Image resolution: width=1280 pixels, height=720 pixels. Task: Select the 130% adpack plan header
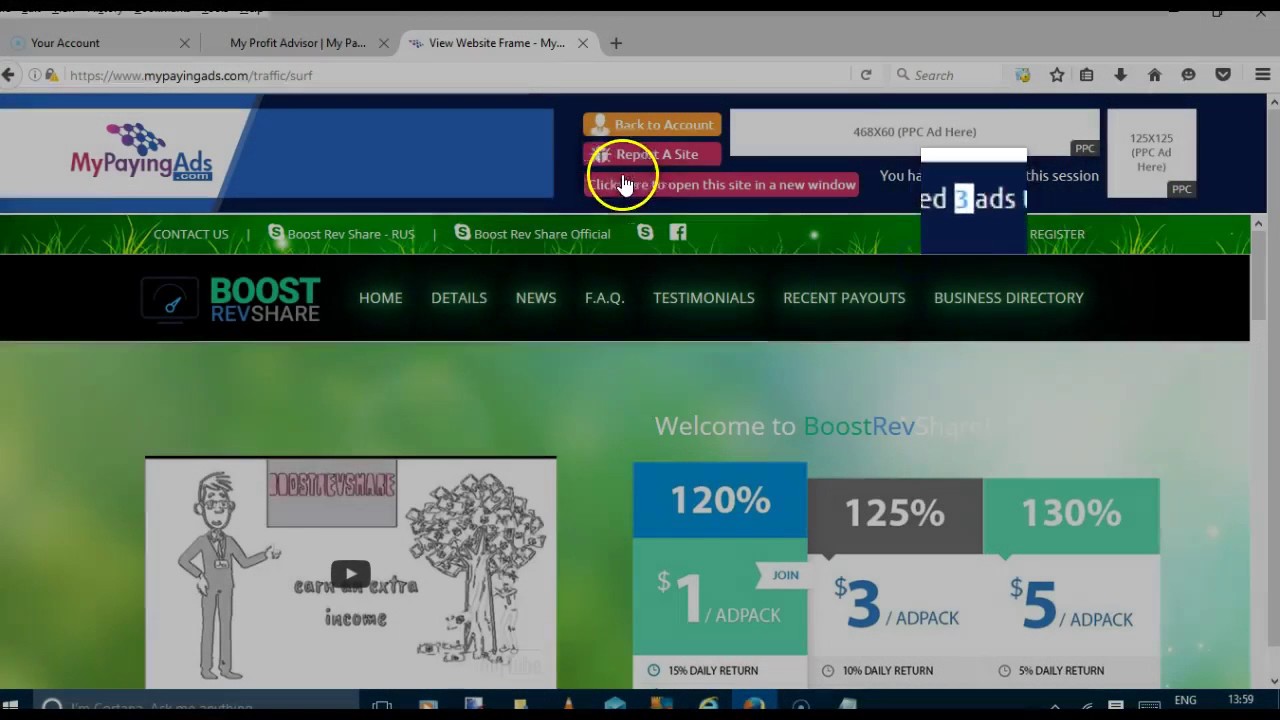point(1071,513)
